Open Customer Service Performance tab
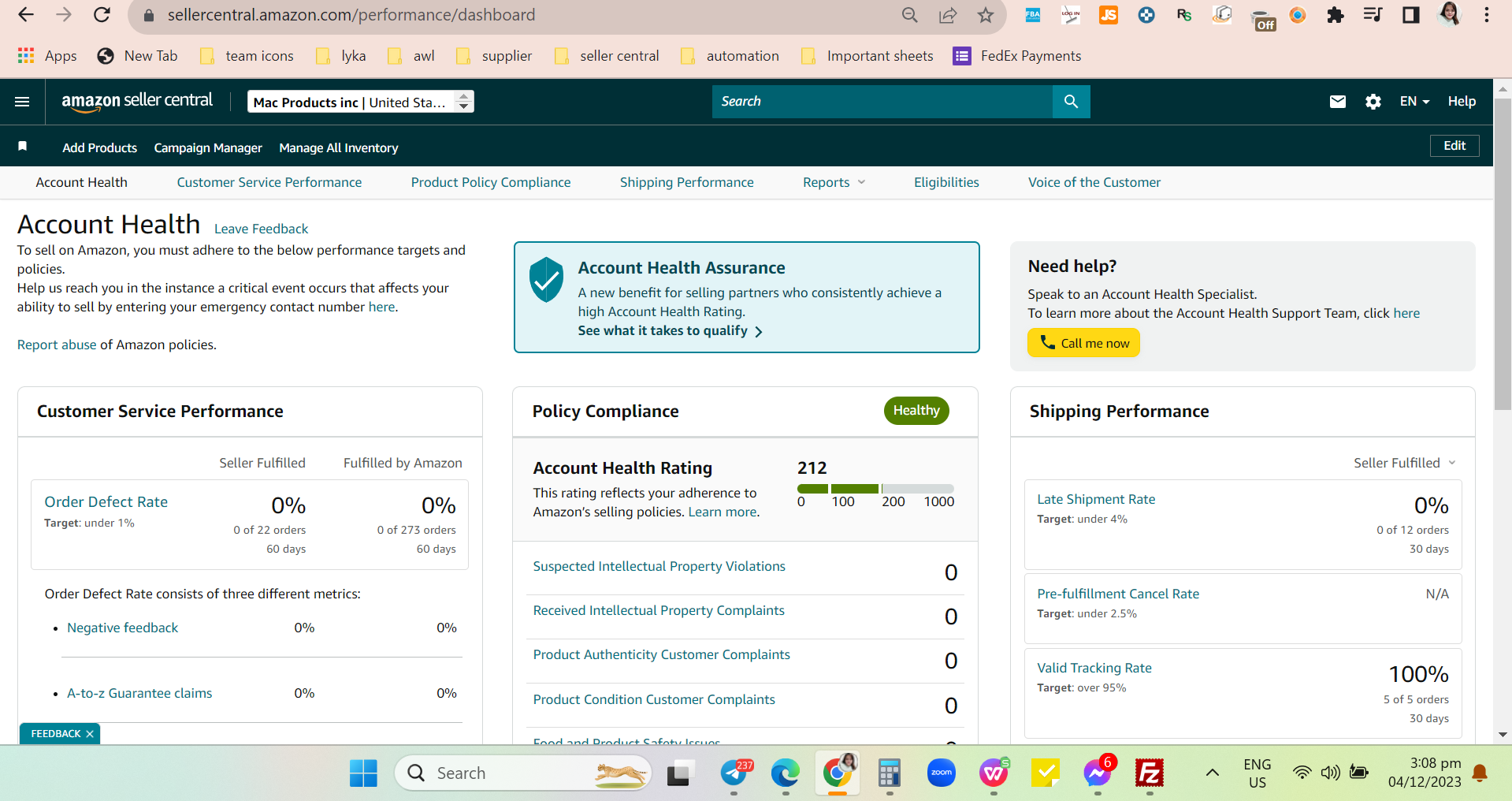Image resolution: width=1512 pixels, height=801 pixels. pos(269,183)
